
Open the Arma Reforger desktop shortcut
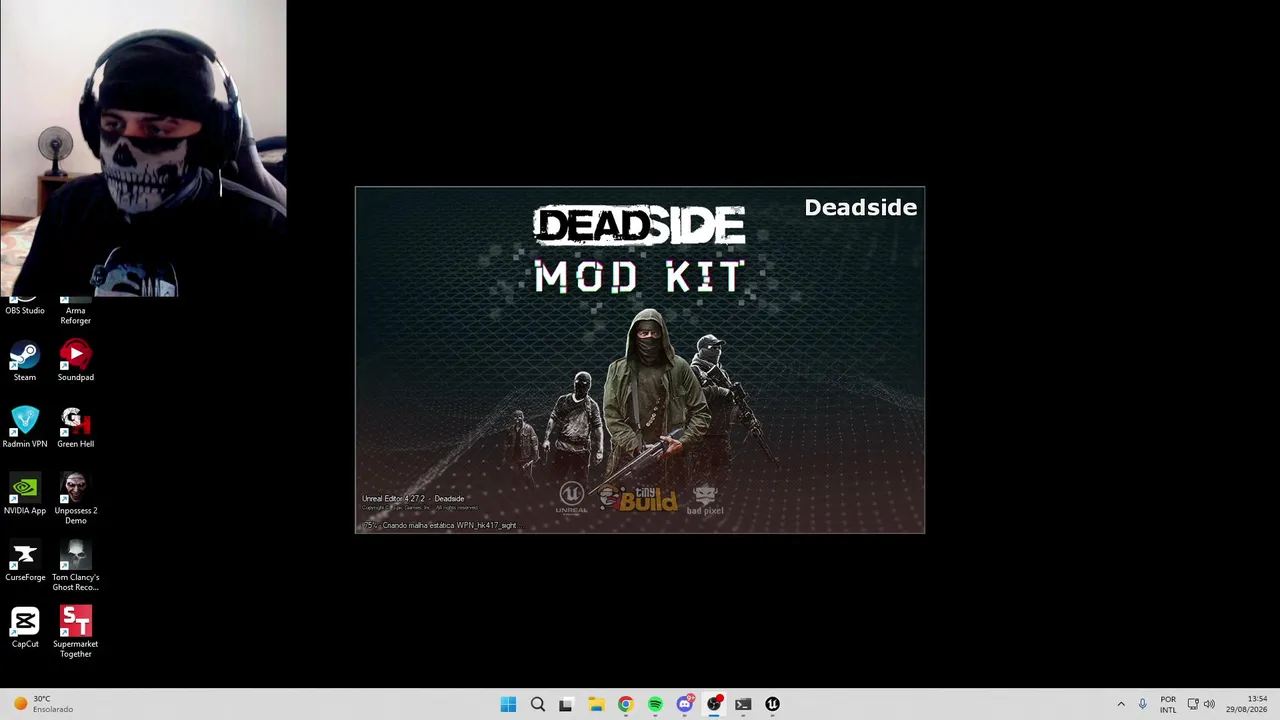pos(75,310)
